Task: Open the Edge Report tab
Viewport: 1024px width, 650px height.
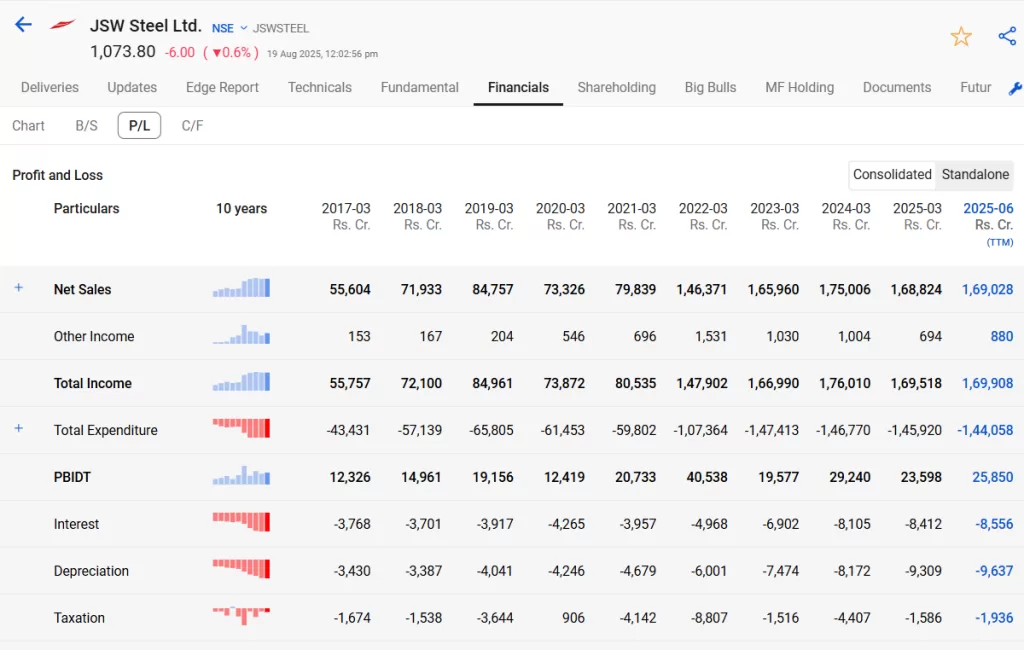Action: click(x=222, y=88)
